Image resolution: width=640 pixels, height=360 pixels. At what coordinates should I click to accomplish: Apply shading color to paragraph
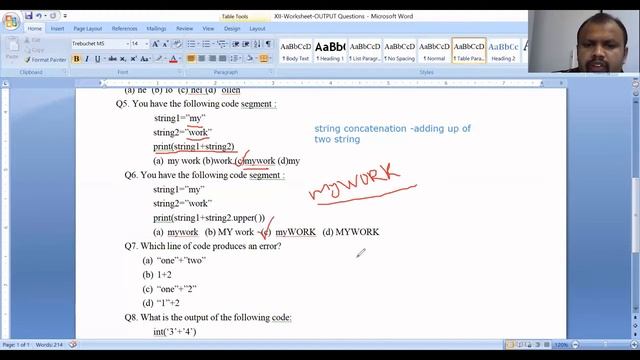point(249,59)
